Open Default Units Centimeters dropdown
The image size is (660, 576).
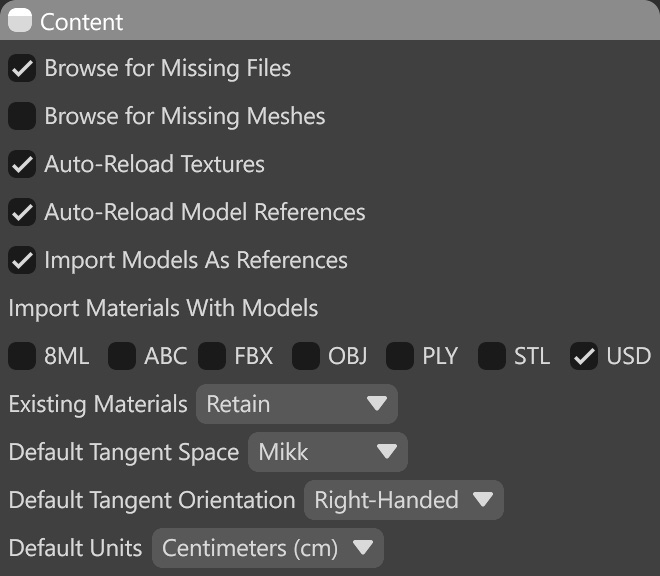pos(267,548)
